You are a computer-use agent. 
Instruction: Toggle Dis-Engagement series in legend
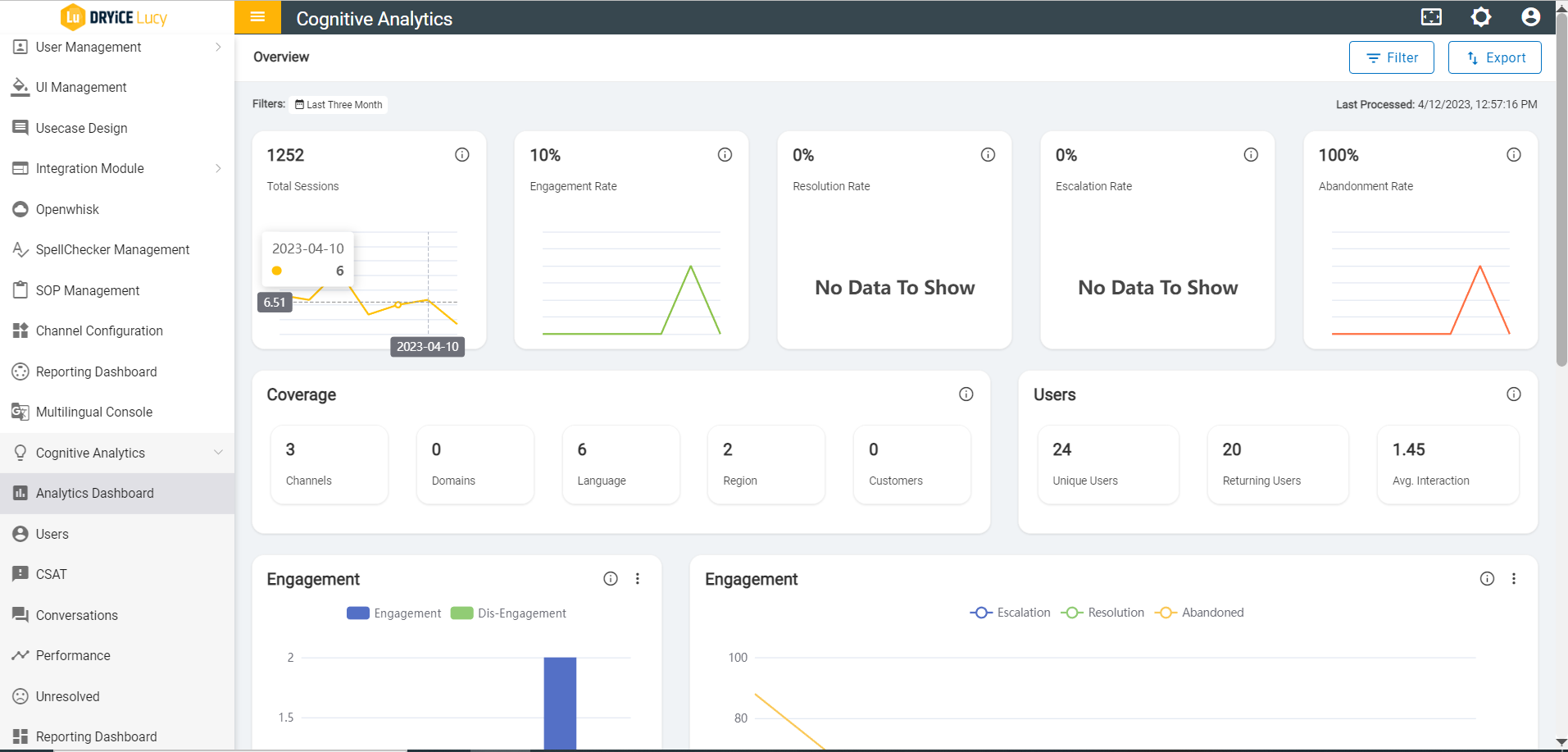click(509, 613)
